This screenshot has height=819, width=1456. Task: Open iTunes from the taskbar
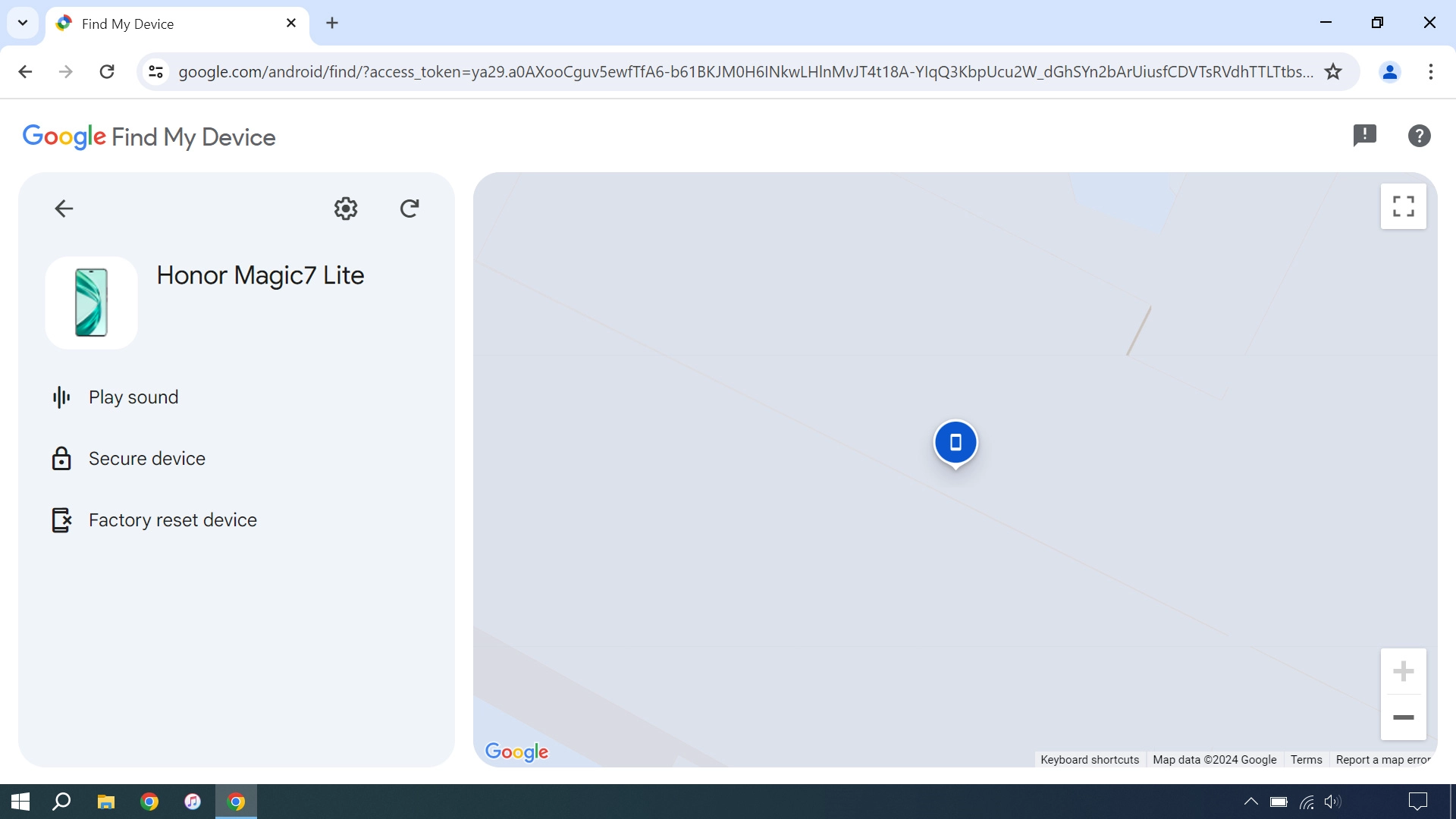[x=192, y=802]
